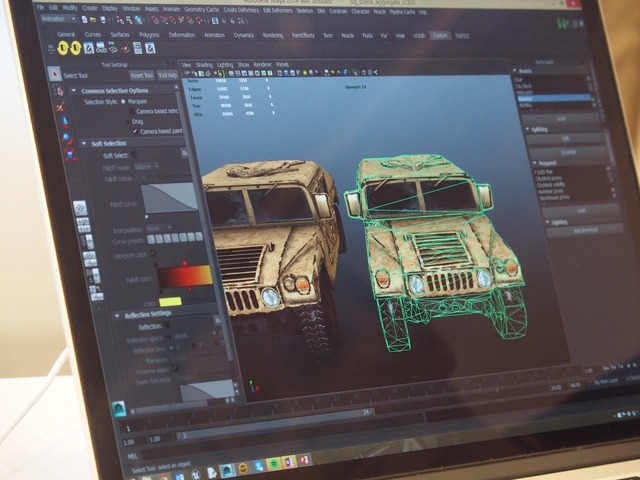Select the Rotate tool in toolbox
Screen dimensions: 640x480
67,139
